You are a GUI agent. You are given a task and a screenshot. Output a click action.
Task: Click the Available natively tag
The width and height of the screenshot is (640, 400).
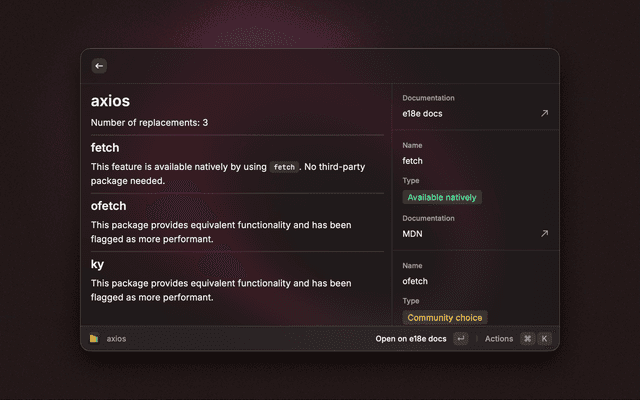pyautogui.click(x=442, y=197)
